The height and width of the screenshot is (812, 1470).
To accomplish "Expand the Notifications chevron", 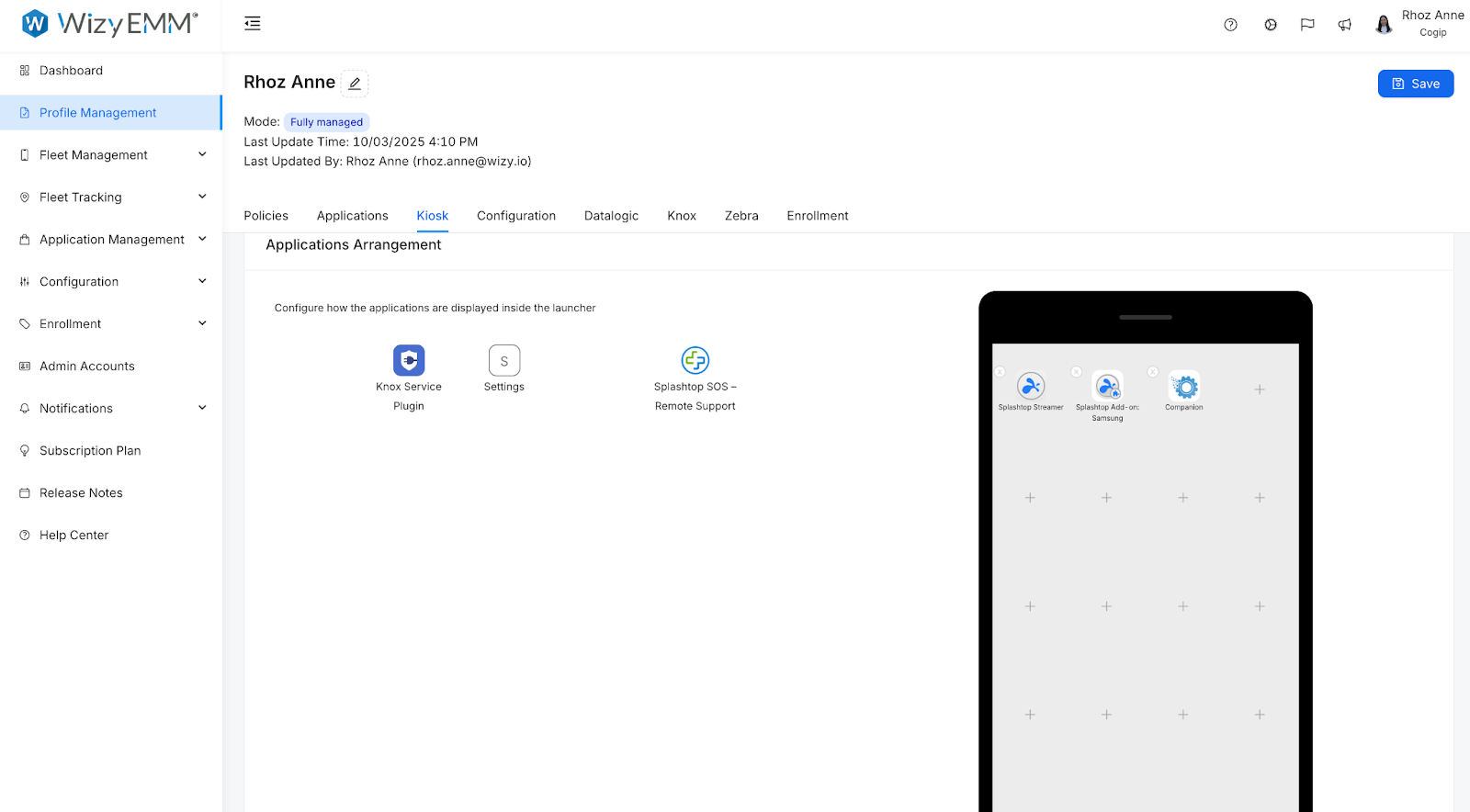I will pos(202,408).
